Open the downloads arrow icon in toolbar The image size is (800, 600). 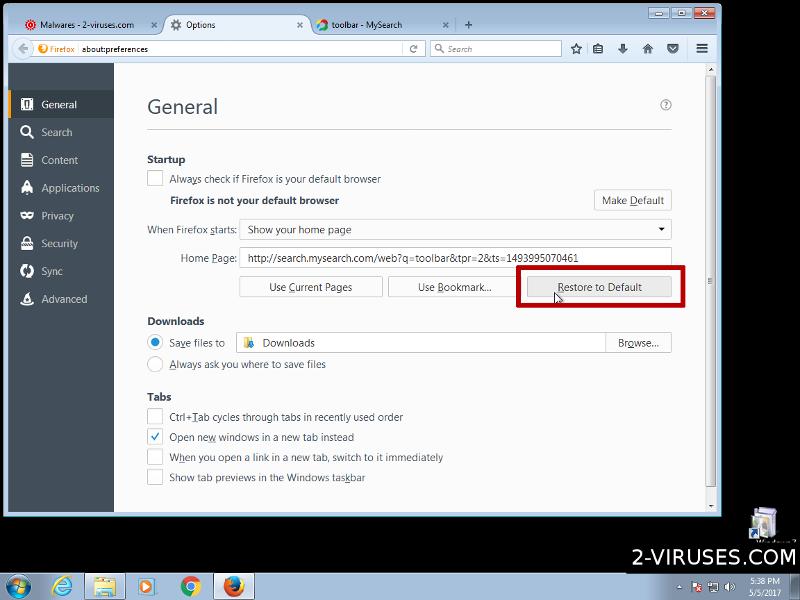click(x=623, y=48)
